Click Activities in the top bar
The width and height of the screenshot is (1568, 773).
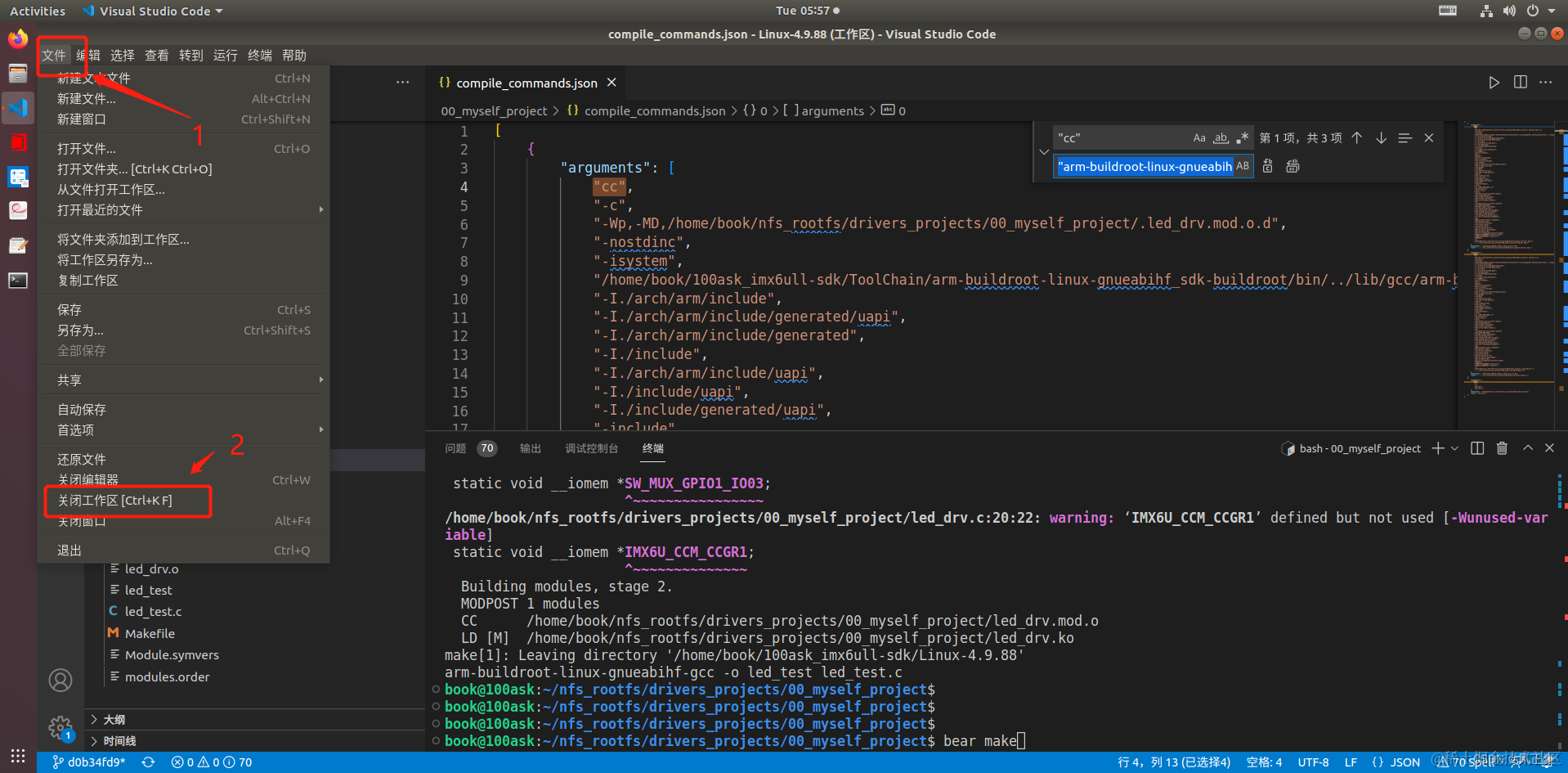38,11
